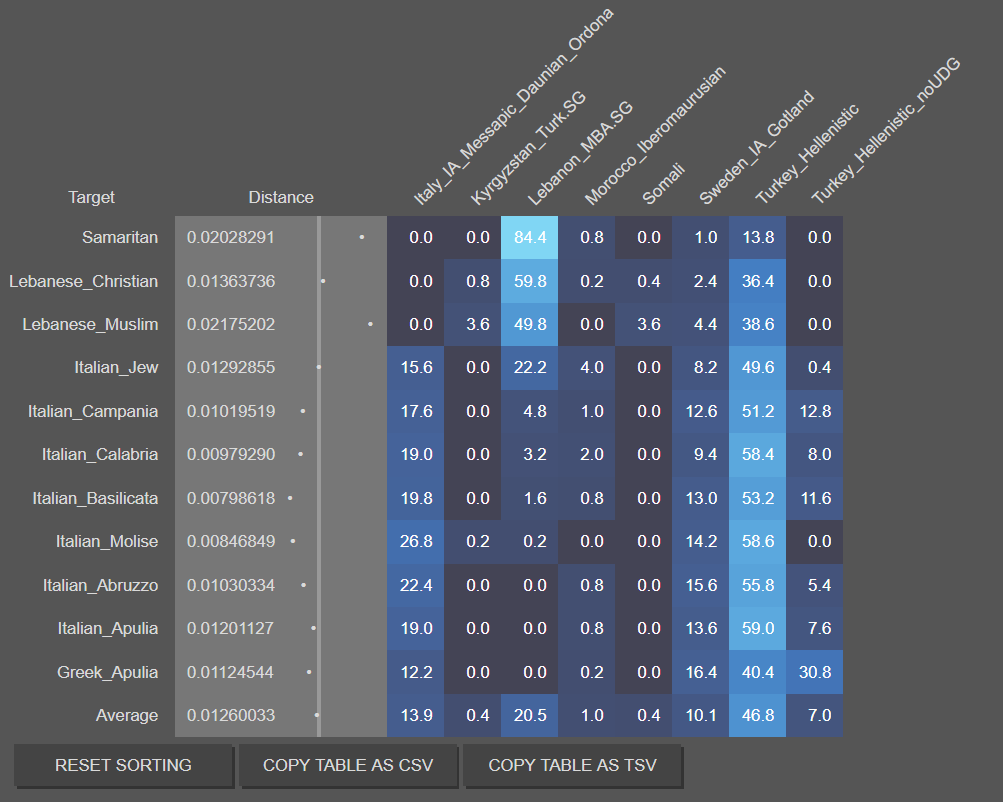Click the 55.8 Italian_Abruzzo cell
The image size is (1003, 802).
(x=757, y=585)
